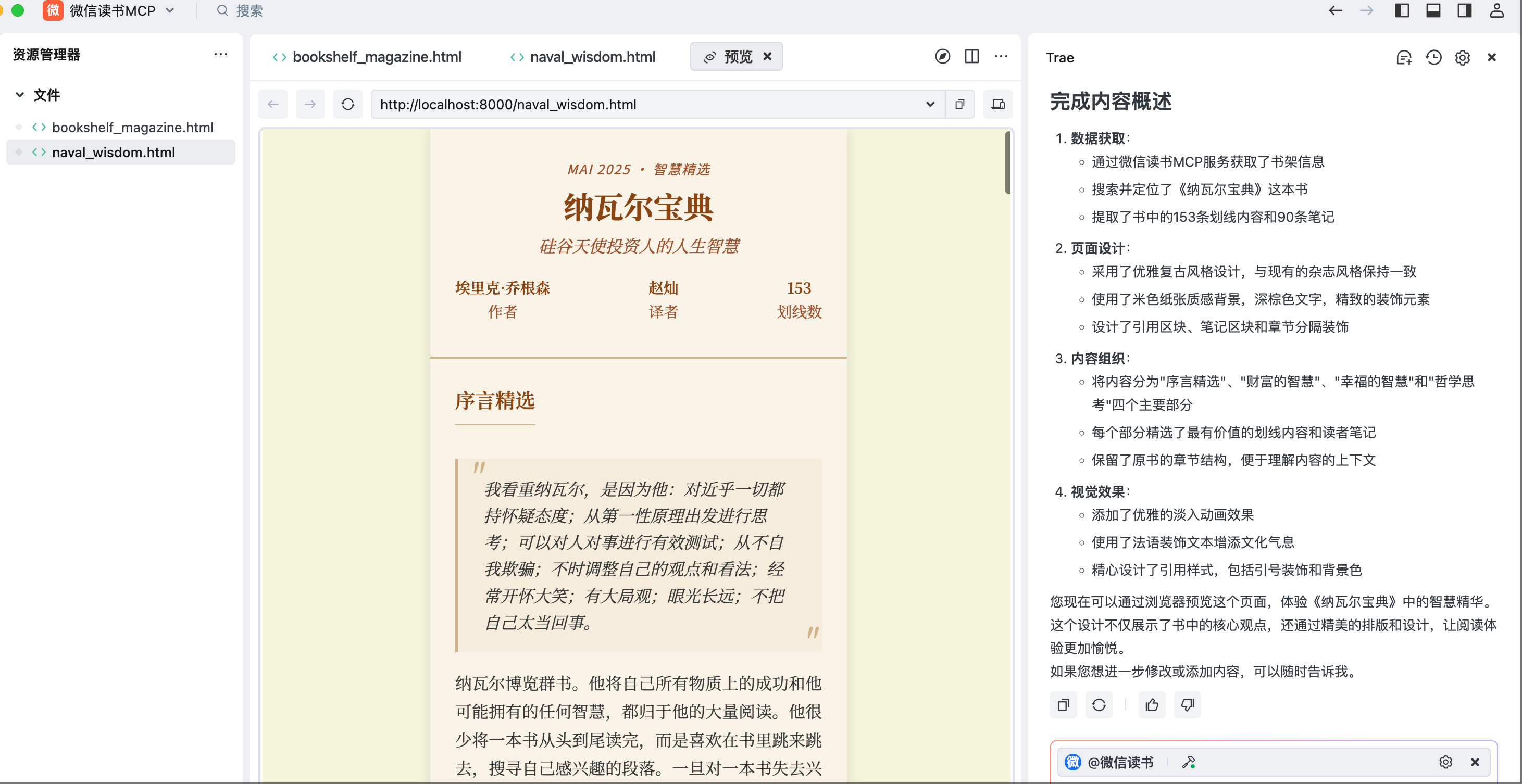
Task: Toggle the left sidebar panel
Action: tap(1402, 10)
